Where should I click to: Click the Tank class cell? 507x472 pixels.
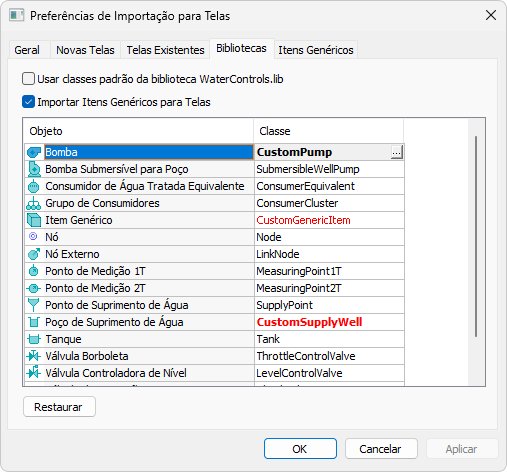329,339
